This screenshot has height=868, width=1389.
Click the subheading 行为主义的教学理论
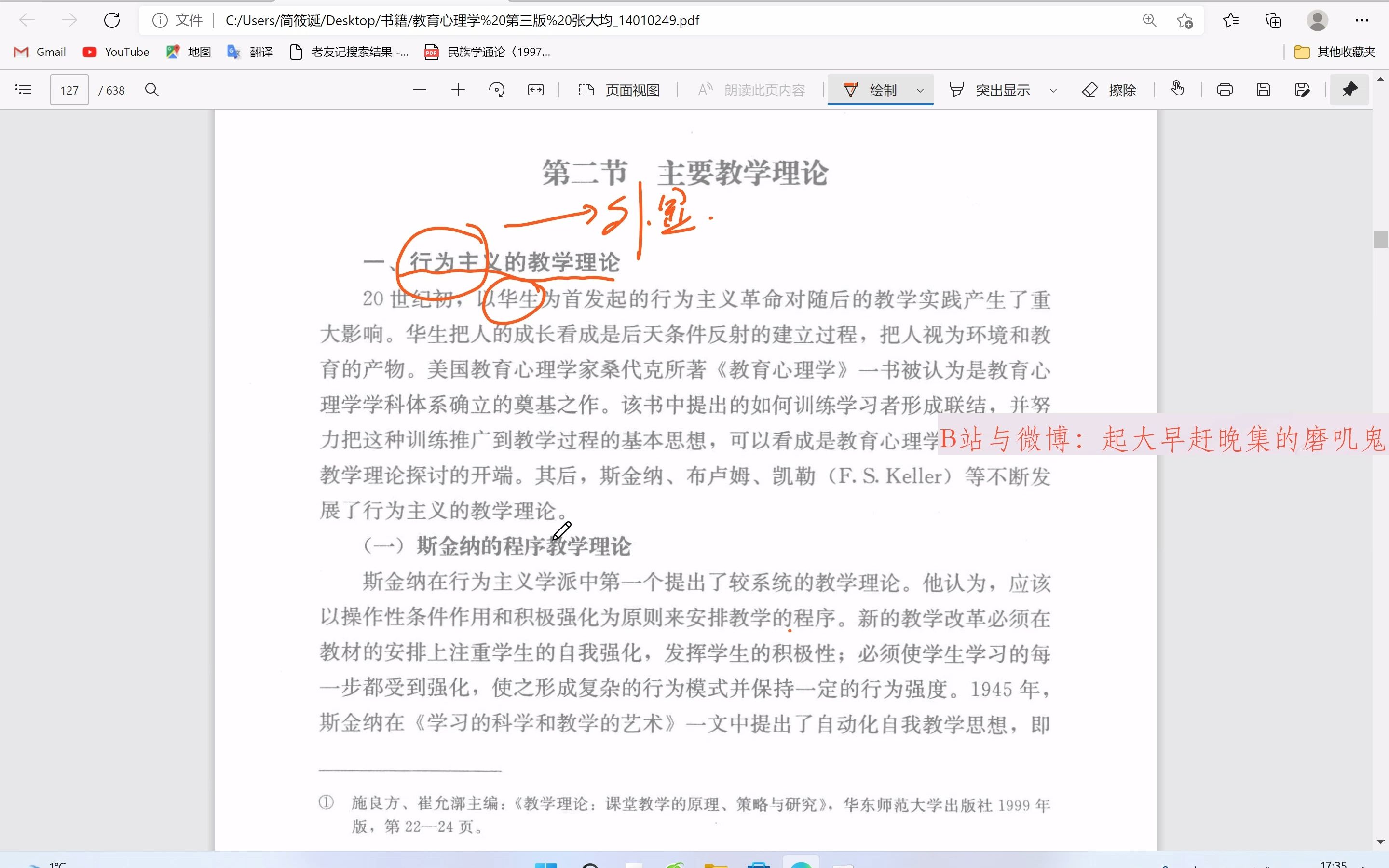click(x=514, y=263)
